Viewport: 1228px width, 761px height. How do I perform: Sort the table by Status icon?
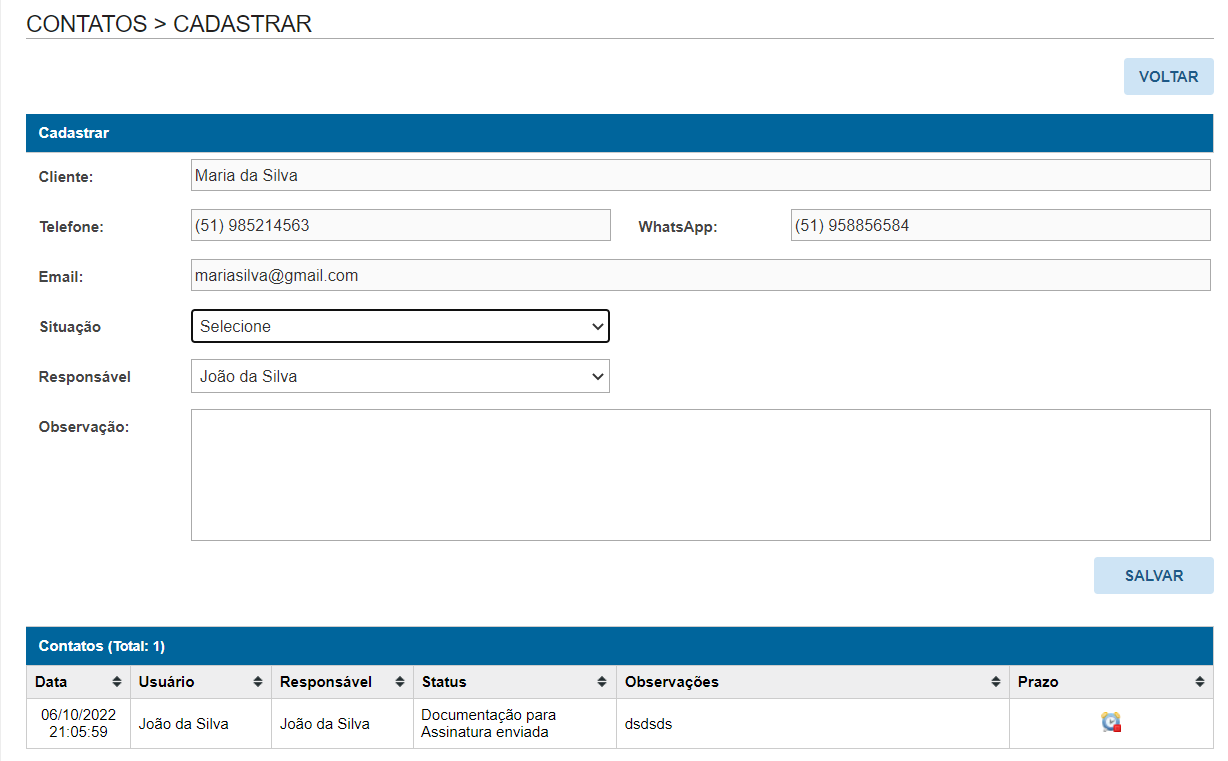pyautogui.click(x=602, y=682)
